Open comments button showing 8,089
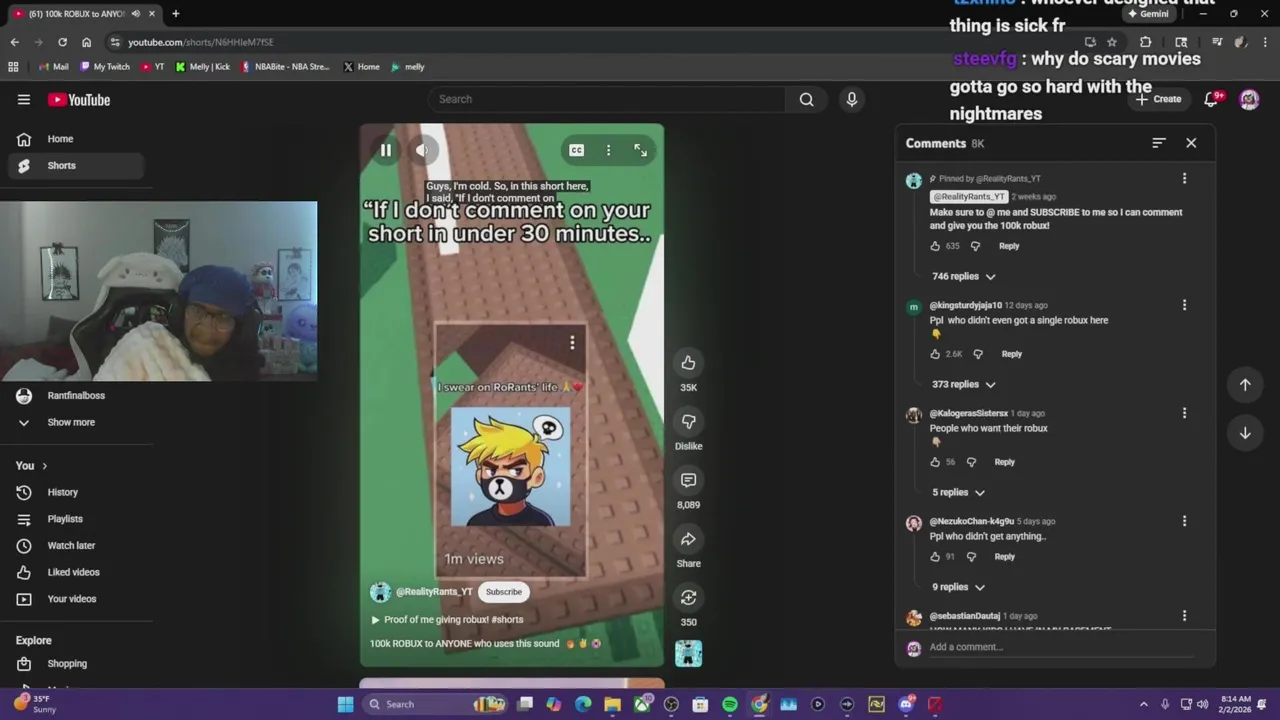This screenshot has width=1280, height=720. tap(688, 480)
